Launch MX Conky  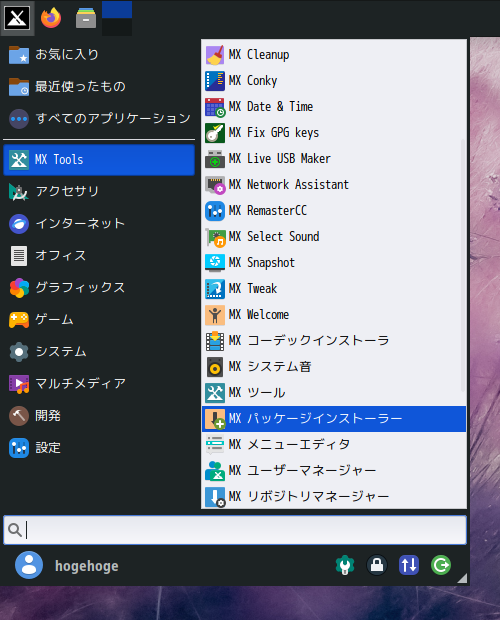point(334,81)
